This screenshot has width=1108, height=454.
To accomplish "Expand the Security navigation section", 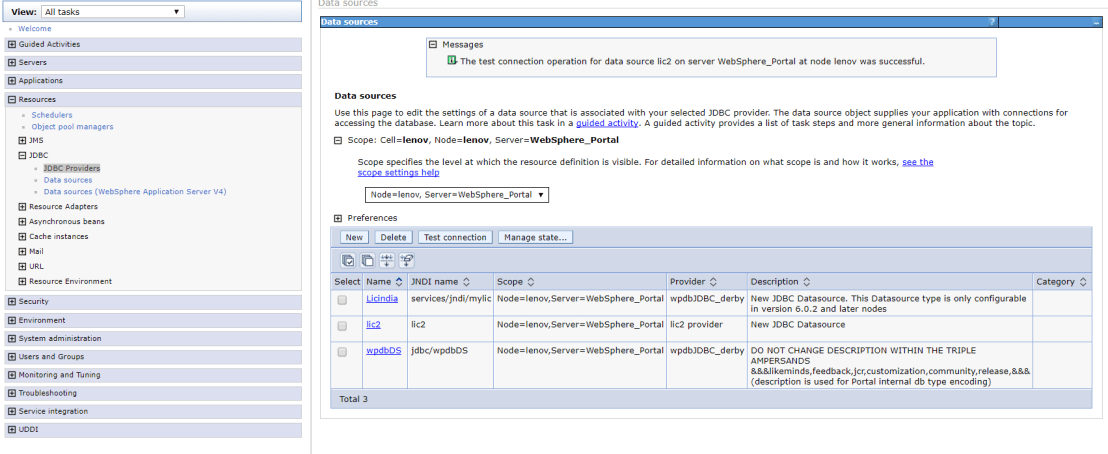I will tap(11, 301).
